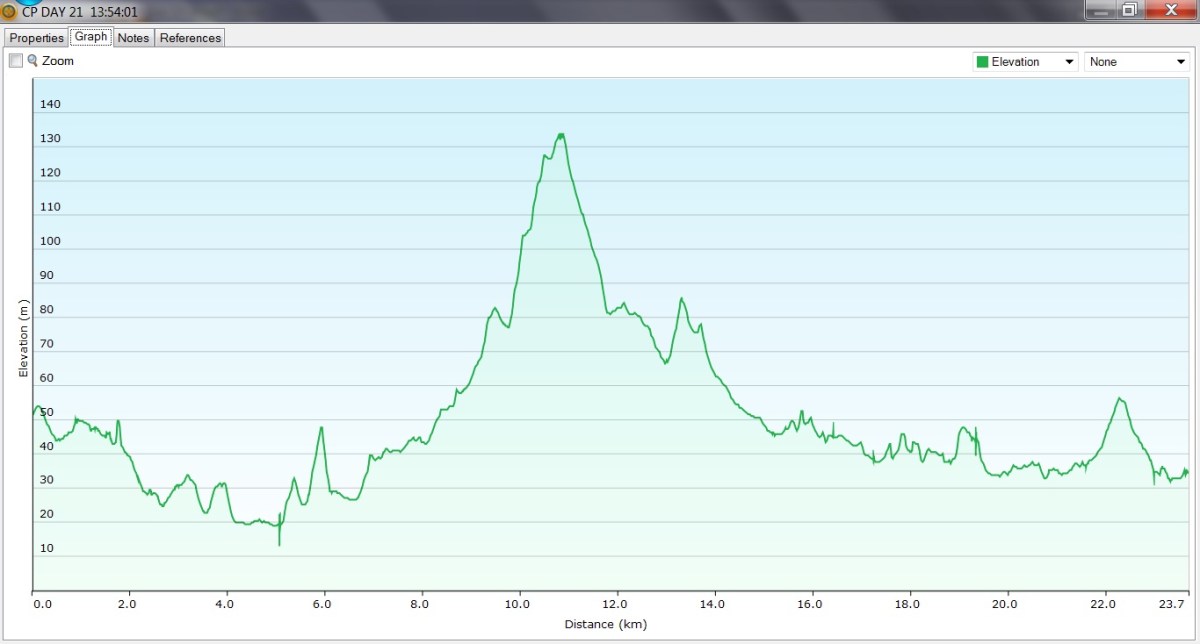Enable the Zoom checkbox
Viewport: 1200px width, 644px height.
pyautogui.click(x=16, y=61)
